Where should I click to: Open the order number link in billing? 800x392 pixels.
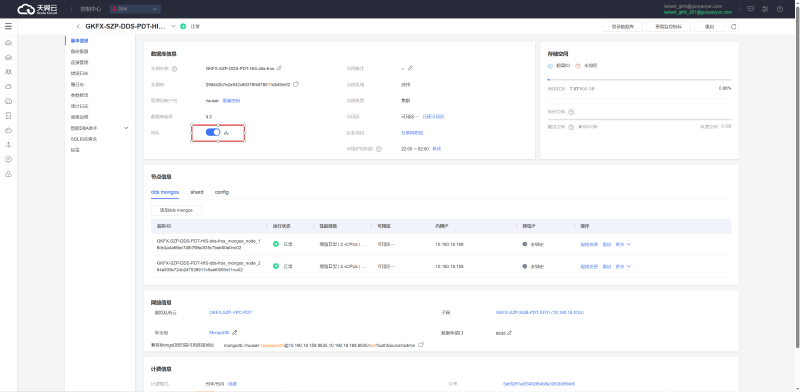539,384
